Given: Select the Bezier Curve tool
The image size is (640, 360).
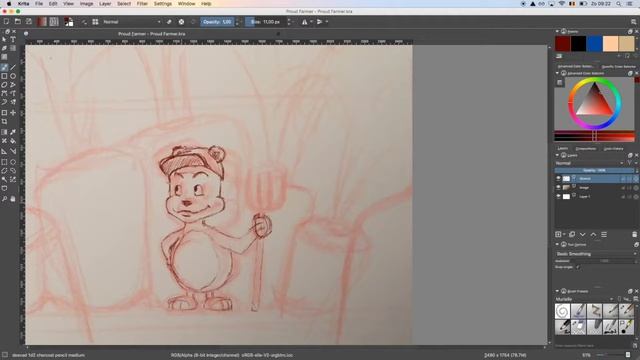Looking at the screenshot, I should tap(4, 93).
